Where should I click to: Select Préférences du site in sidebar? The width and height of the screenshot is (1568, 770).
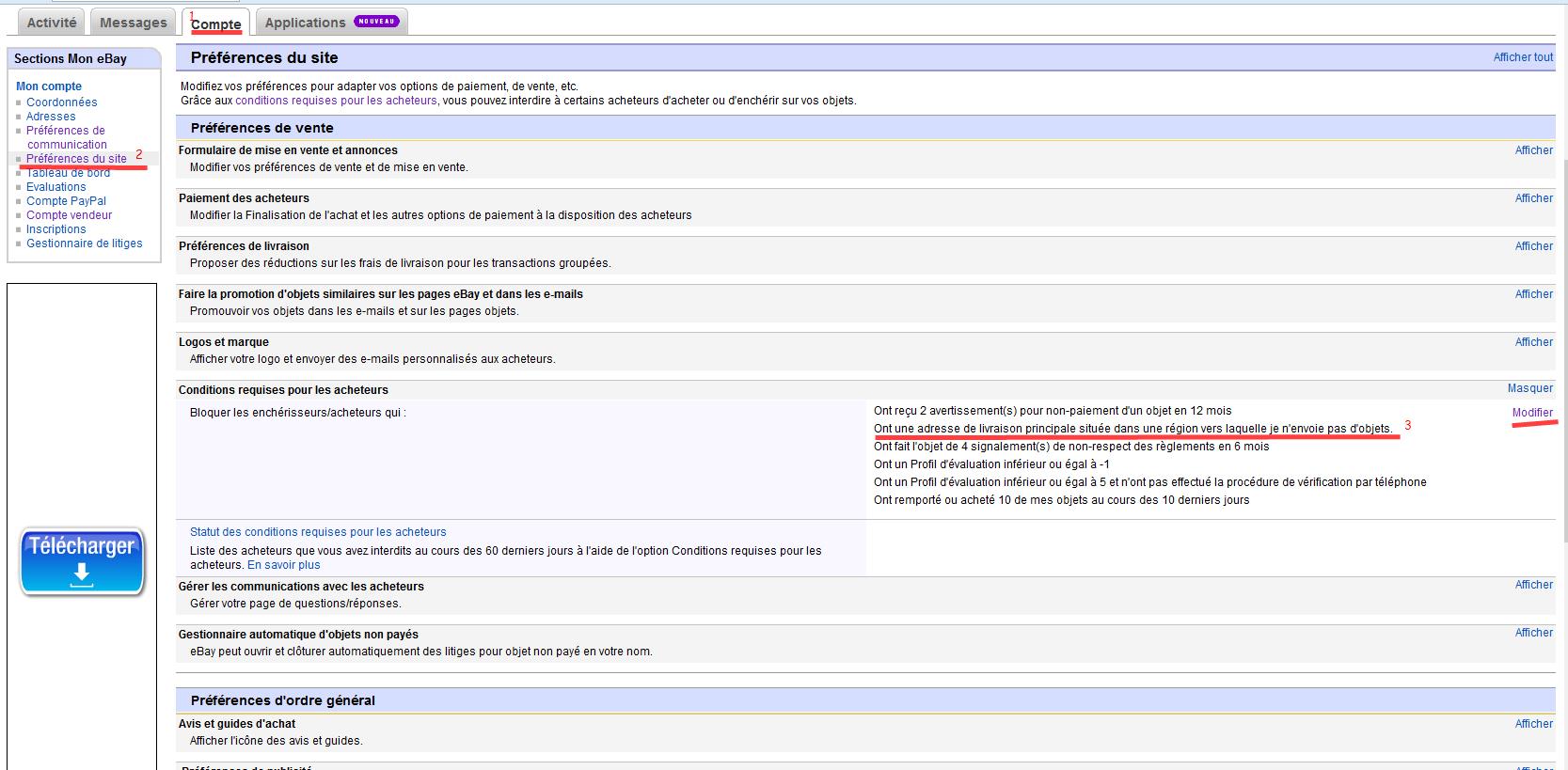point(76,159)
